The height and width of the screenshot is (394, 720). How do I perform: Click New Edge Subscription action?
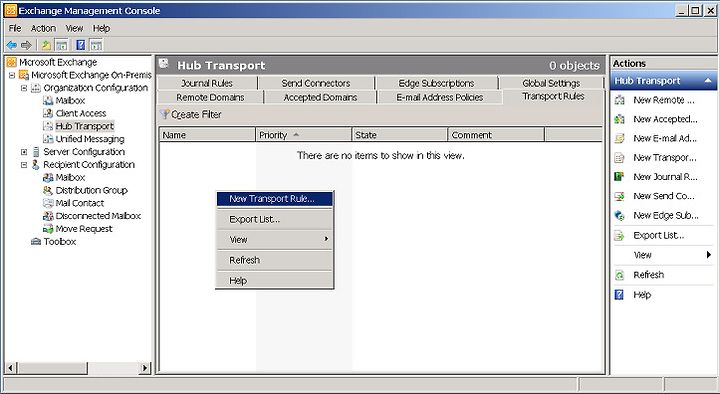click(x=664, y=215)
